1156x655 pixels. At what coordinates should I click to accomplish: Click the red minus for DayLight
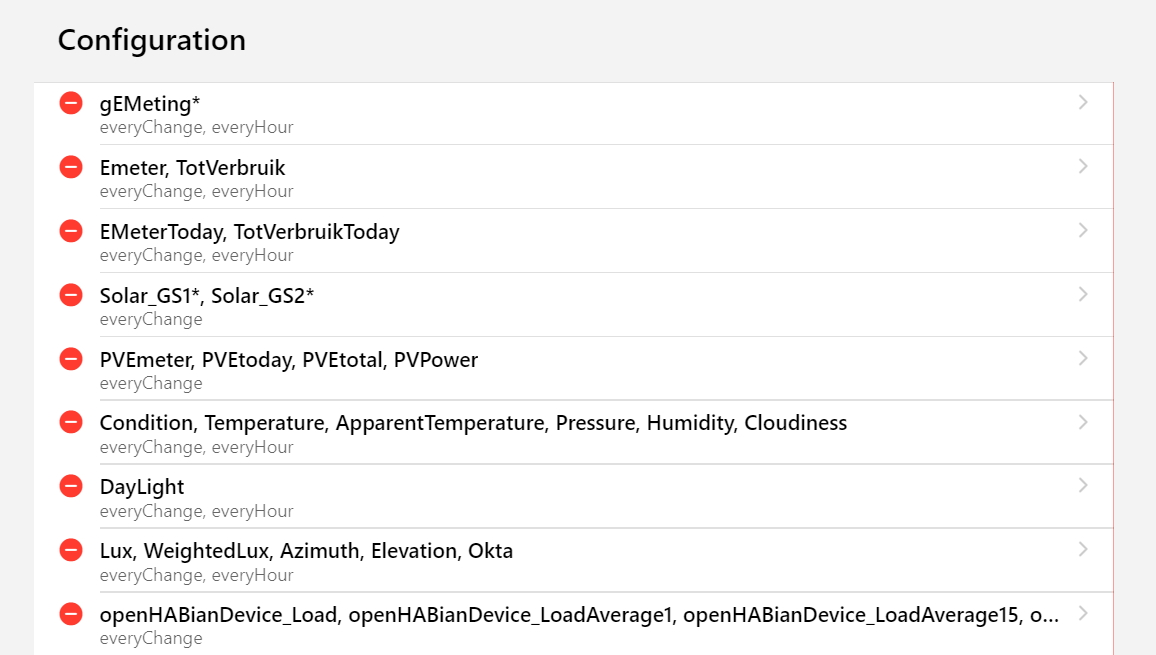coord(71,486)
